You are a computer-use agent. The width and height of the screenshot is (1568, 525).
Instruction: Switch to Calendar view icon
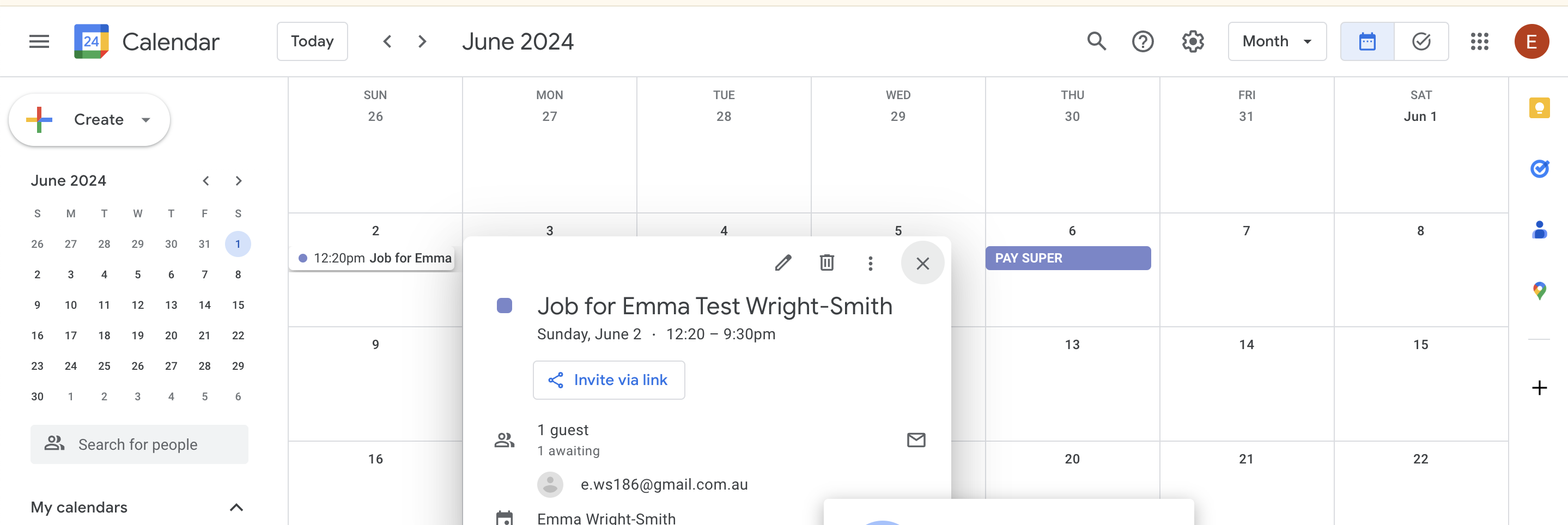coord(1367,41)
